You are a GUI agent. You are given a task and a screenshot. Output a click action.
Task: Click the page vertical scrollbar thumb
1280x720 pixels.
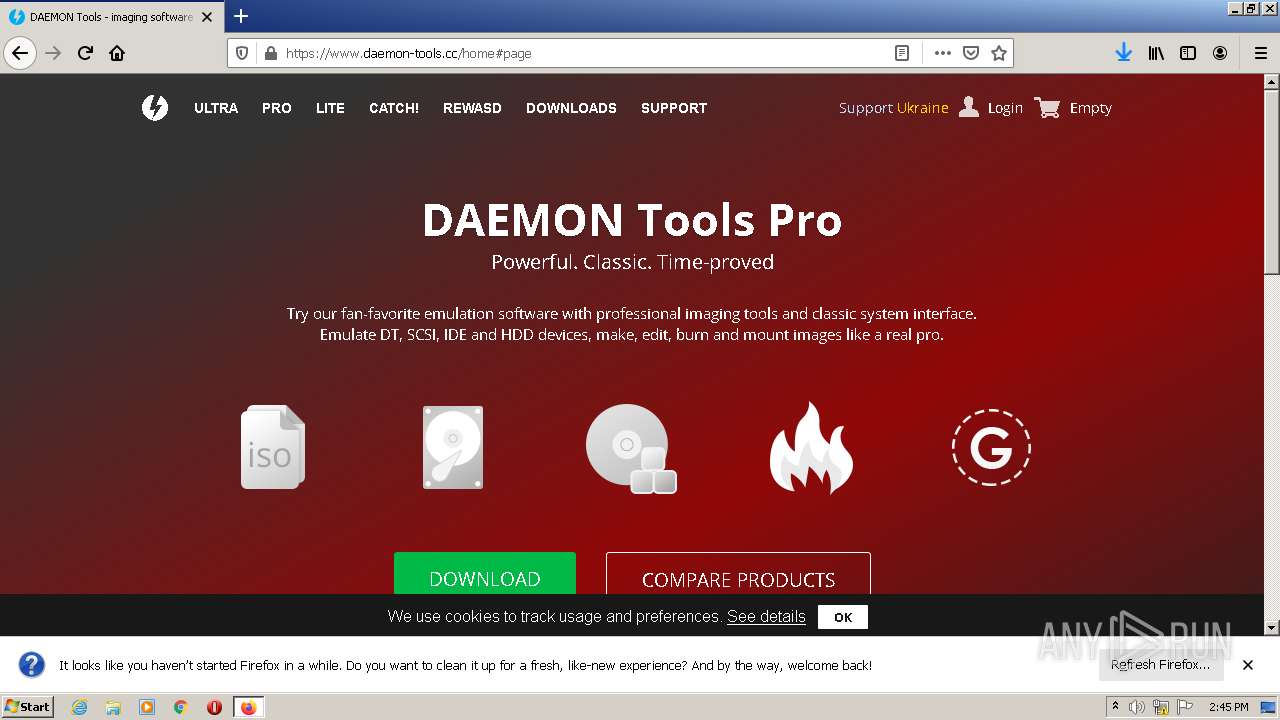1271,180
